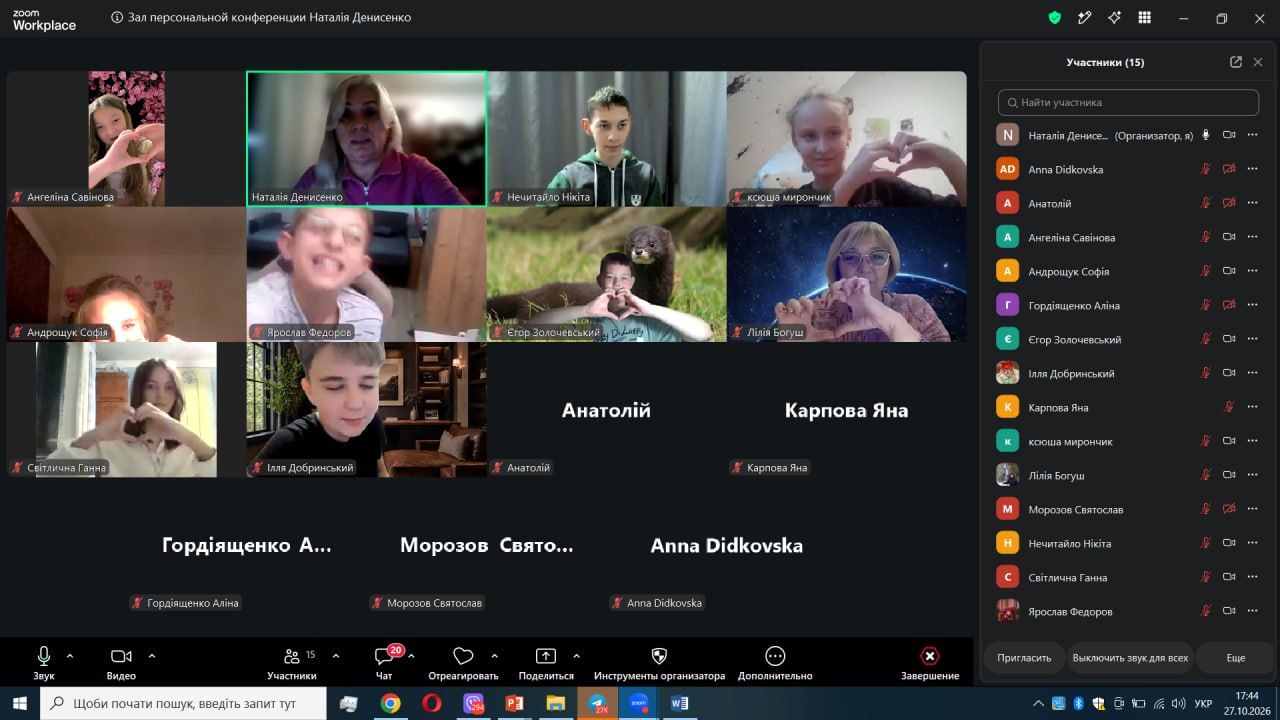Switch the УКР keyboard language indicator

[x=1204, y=703]
